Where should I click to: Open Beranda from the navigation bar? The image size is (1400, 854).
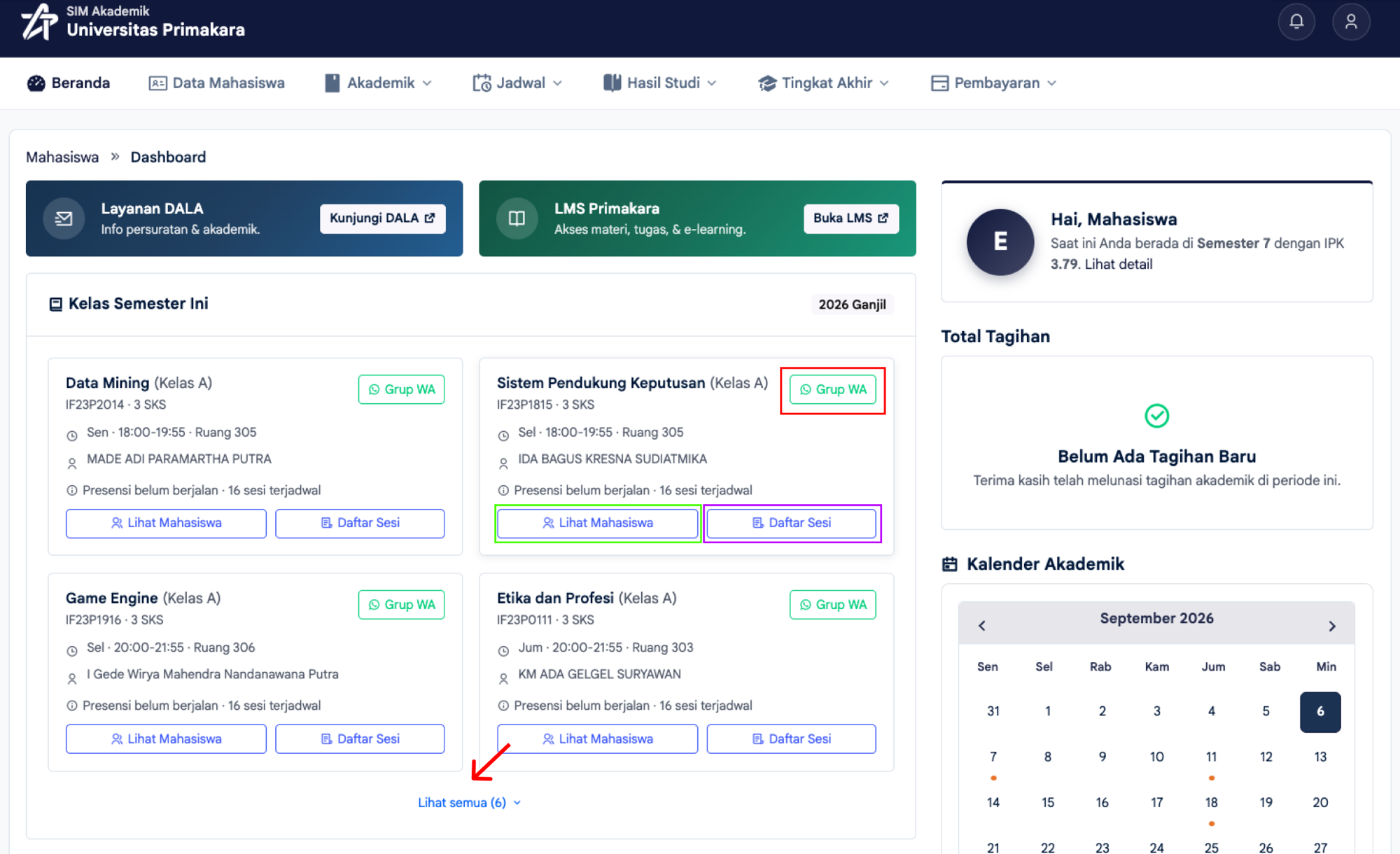click(69, 83)
